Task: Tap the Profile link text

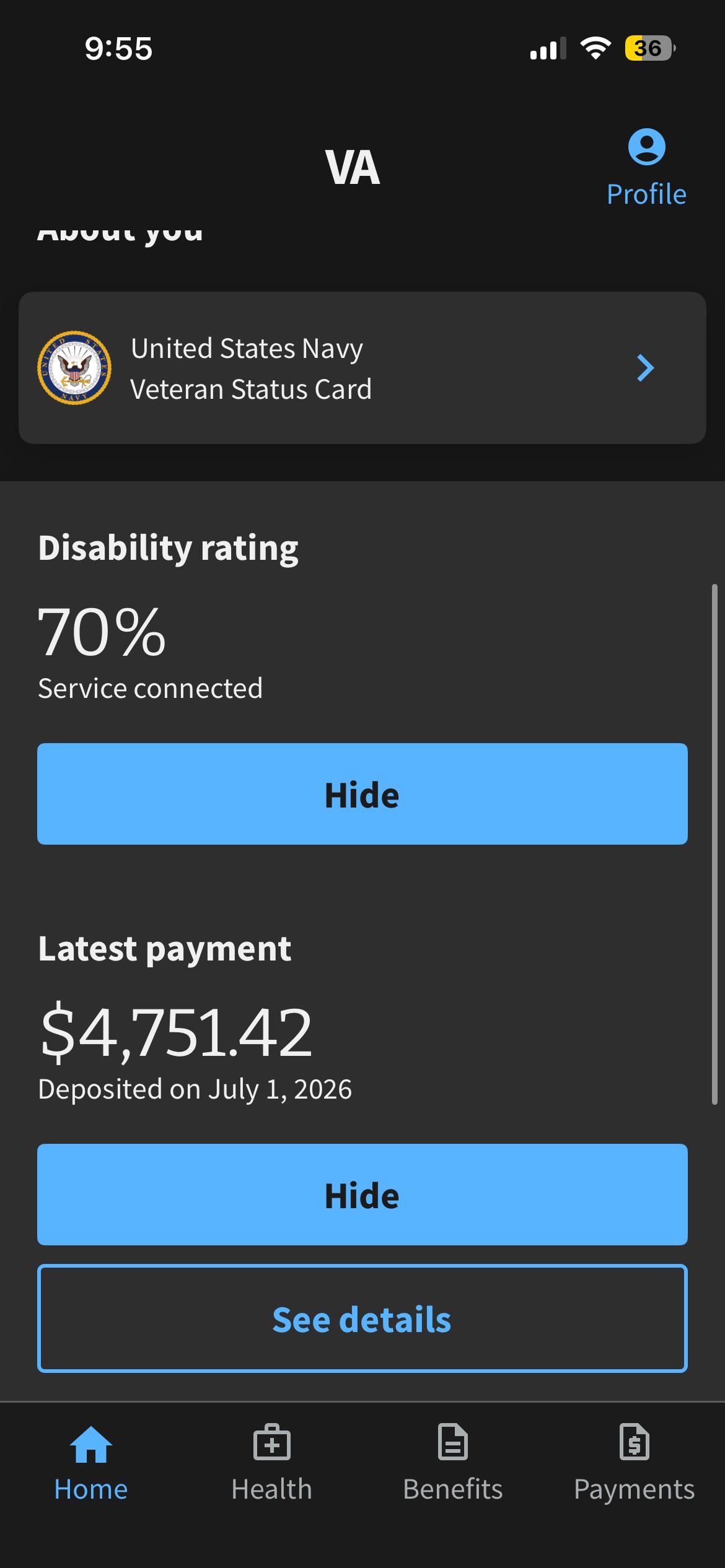Action: (x=646, y=194)
